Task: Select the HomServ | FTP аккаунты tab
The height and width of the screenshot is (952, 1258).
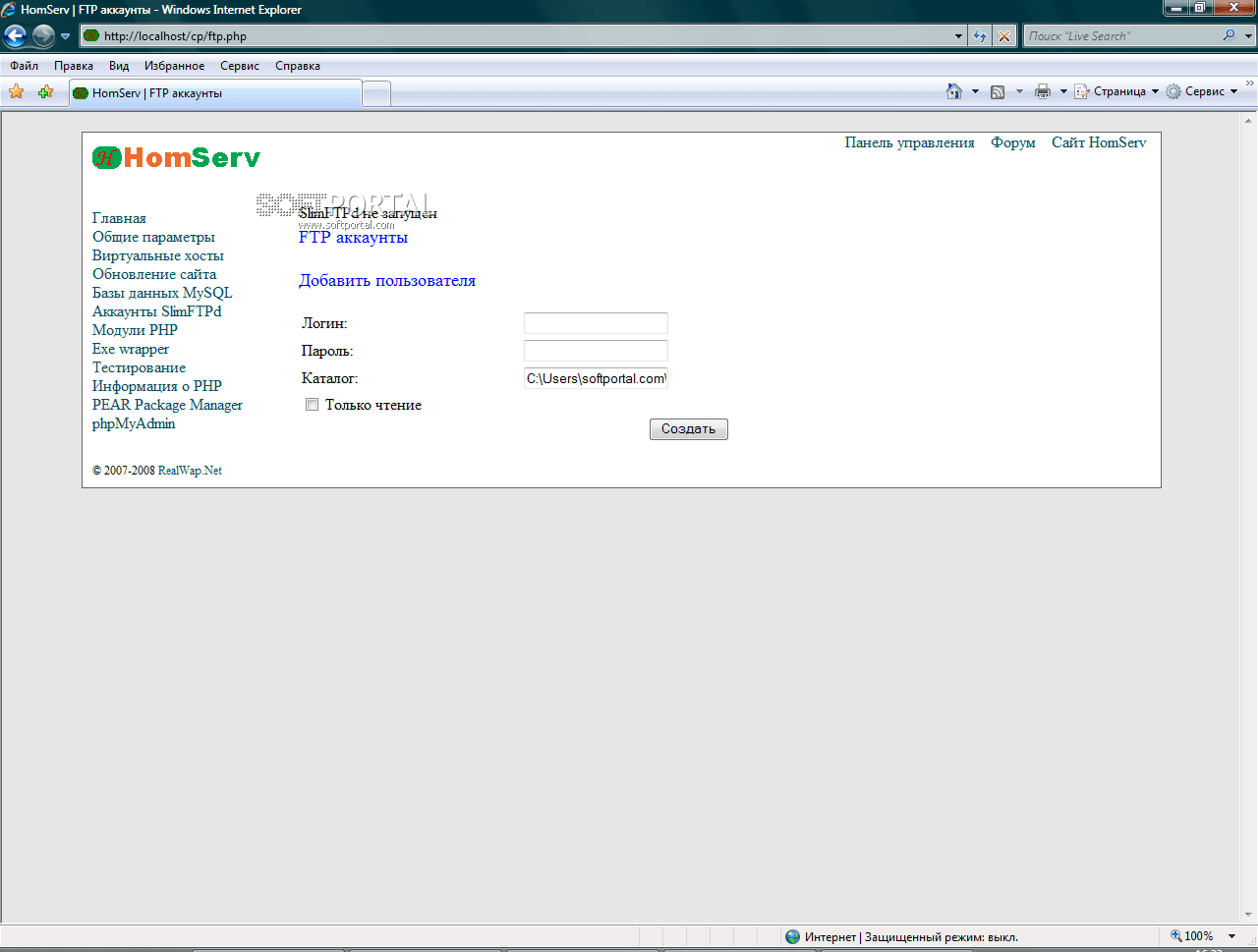Action: coord(214,93)
